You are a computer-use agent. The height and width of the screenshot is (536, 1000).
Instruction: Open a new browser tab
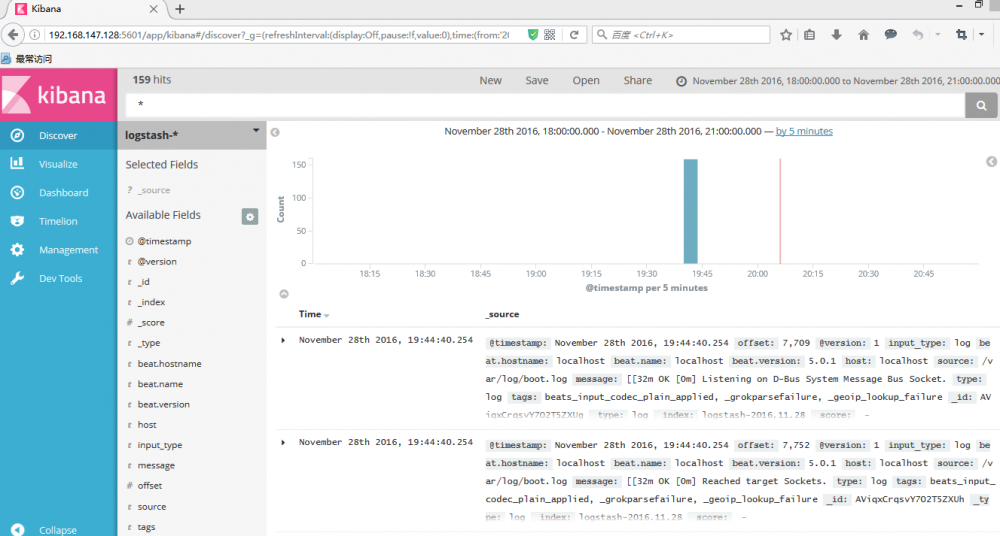tap(180, 9)
